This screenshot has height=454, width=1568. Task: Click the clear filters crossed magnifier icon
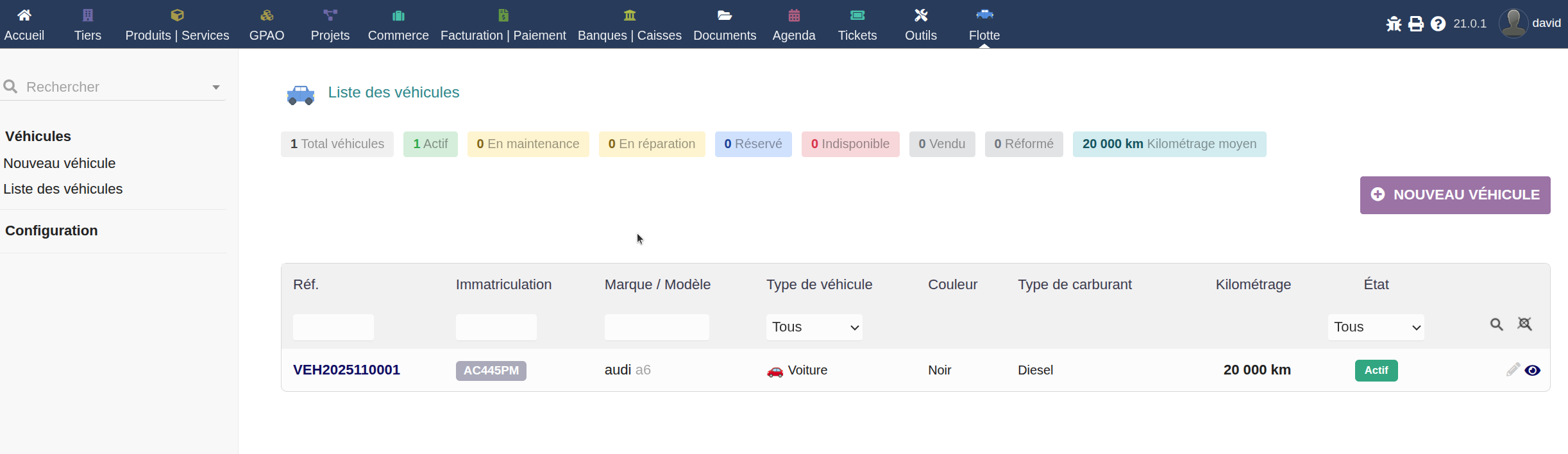click(x=1524, y=324)
